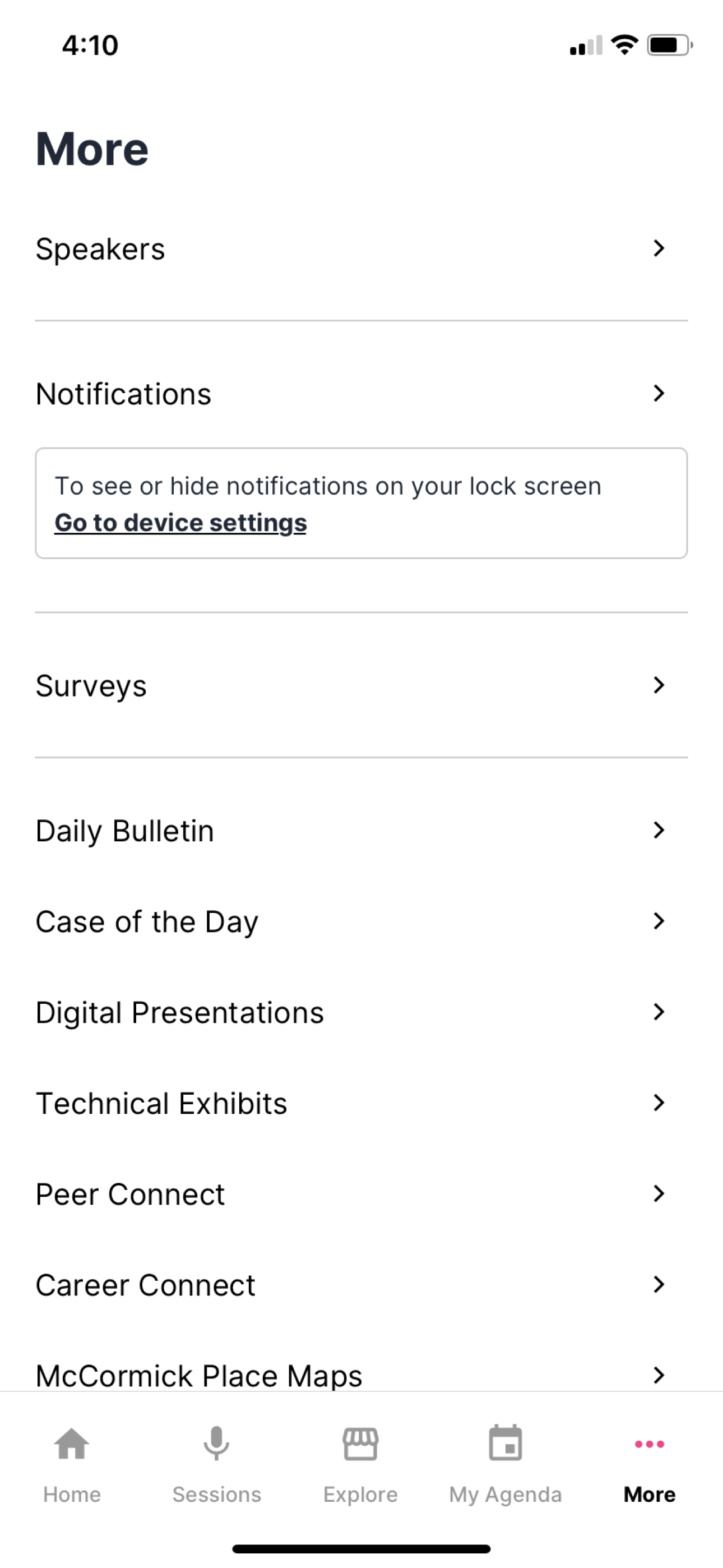Open Peer Connect
723x1568 pixels.
361,1193
